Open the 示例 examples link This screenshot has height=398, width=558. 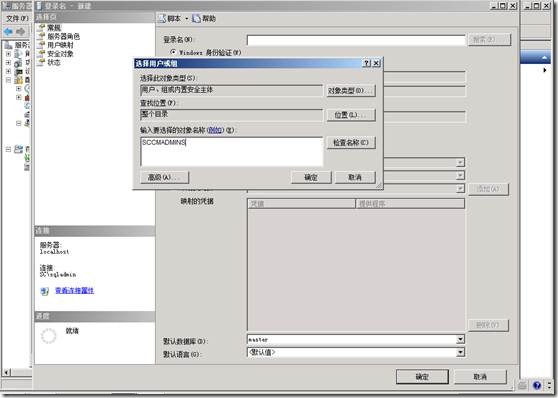pyautogui.click(x=216, y=130)
